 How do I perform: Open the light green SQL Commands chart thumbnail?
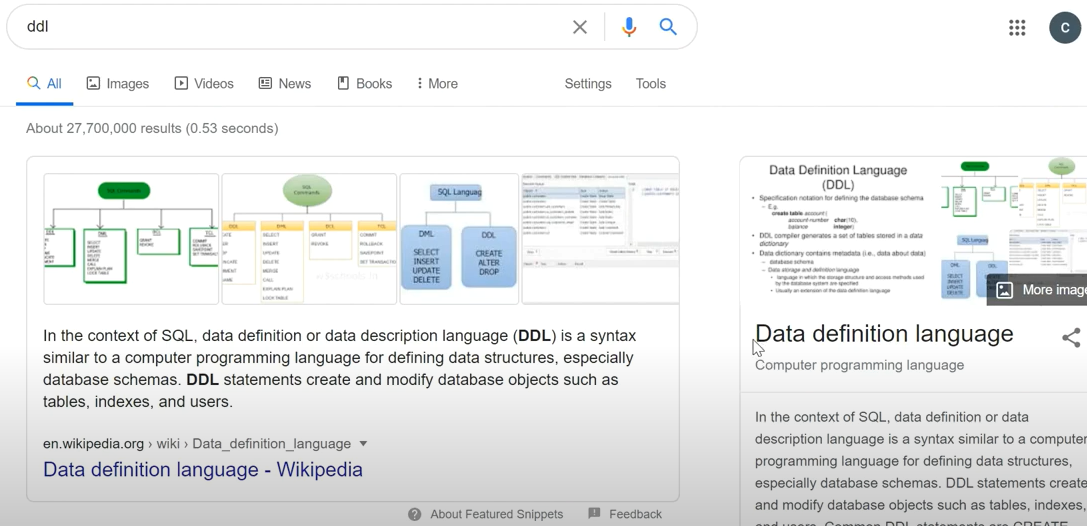310,239
